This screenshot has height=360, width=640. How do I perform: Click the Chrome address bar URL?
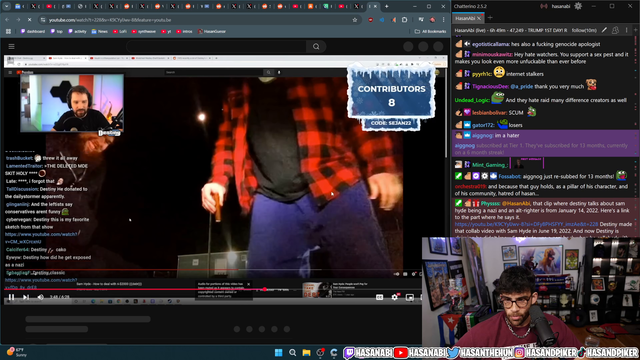pyautogui.click(x=110, y=20)
